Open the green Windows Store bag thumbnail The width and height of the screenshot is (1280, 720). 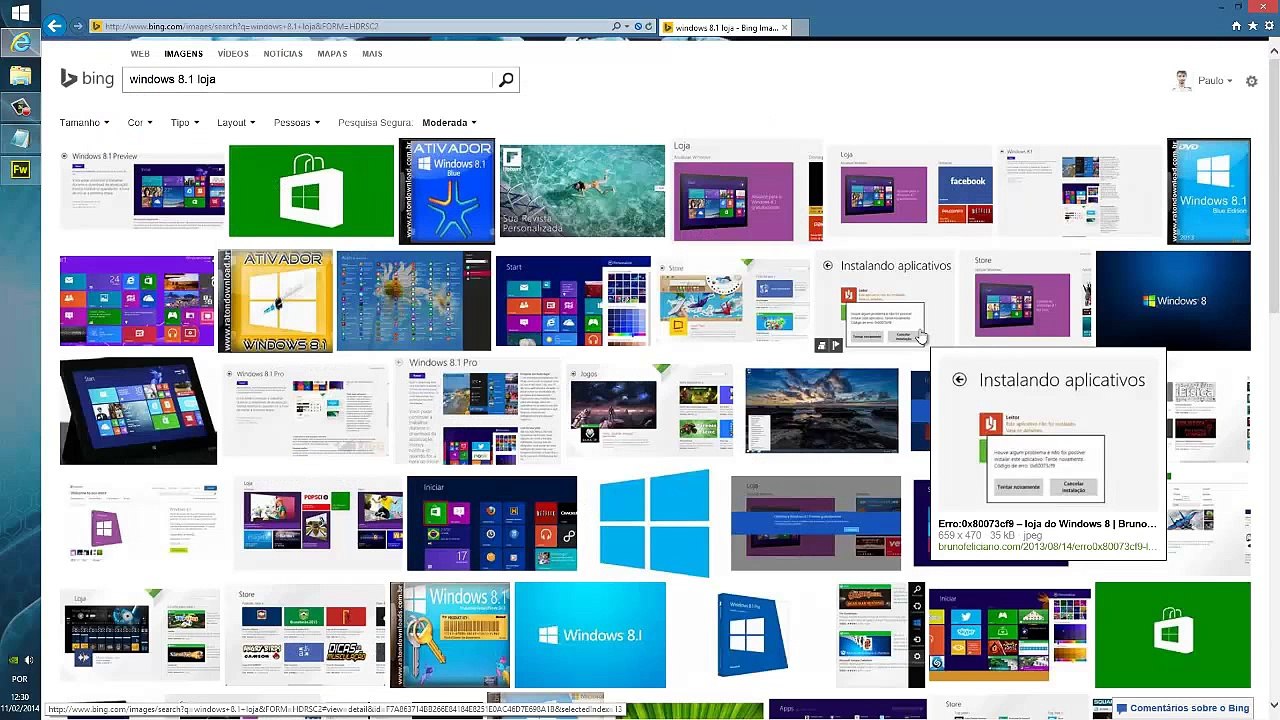(311, 191)
